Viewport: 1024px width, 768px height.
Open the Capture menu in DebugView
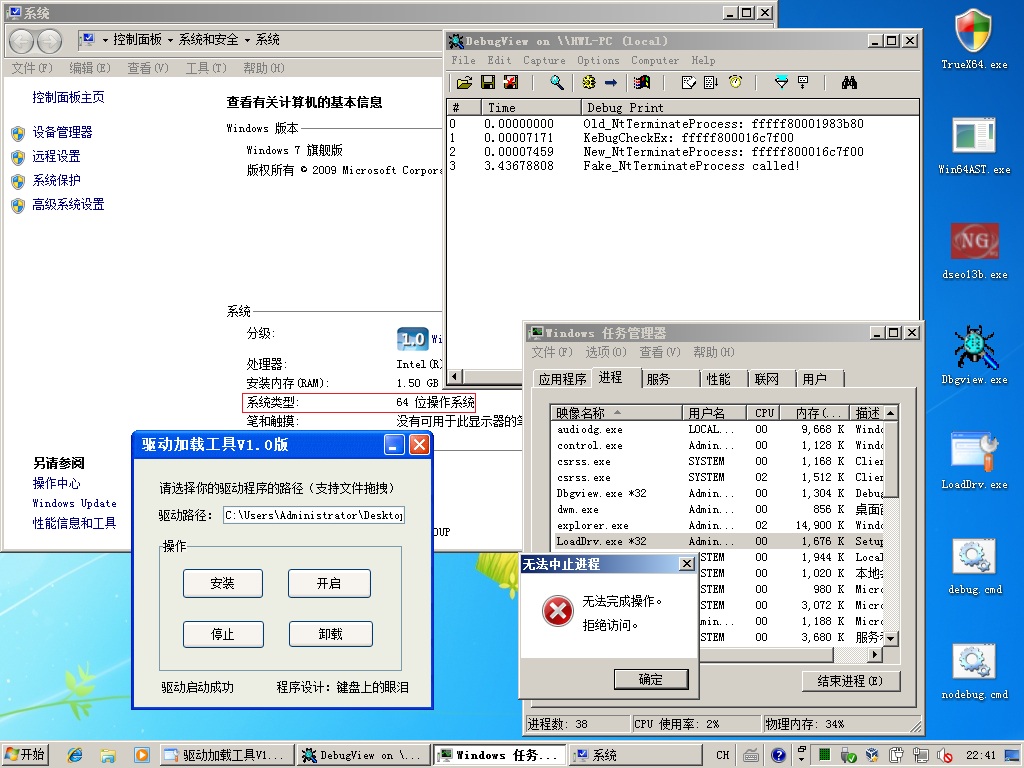(544, 60)
